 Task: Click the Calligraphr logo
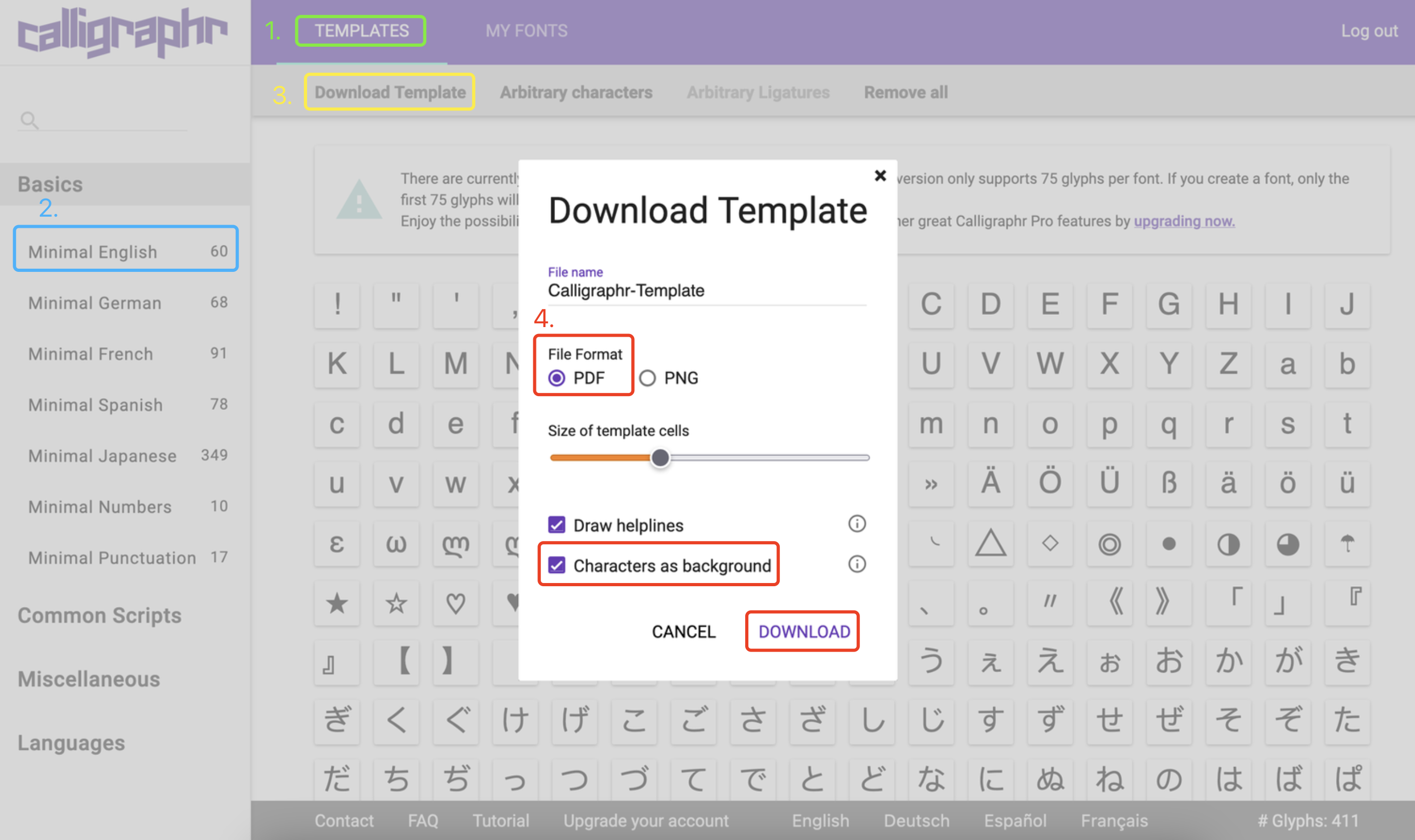(122, 32)
